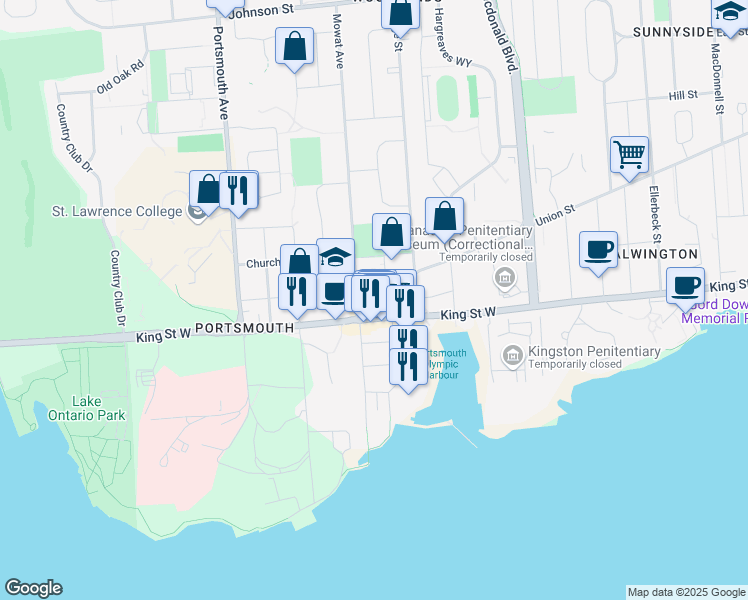This screenshot has width=748, height=600.
Task: Click the Hill St road label
Action: pos(683,95)
